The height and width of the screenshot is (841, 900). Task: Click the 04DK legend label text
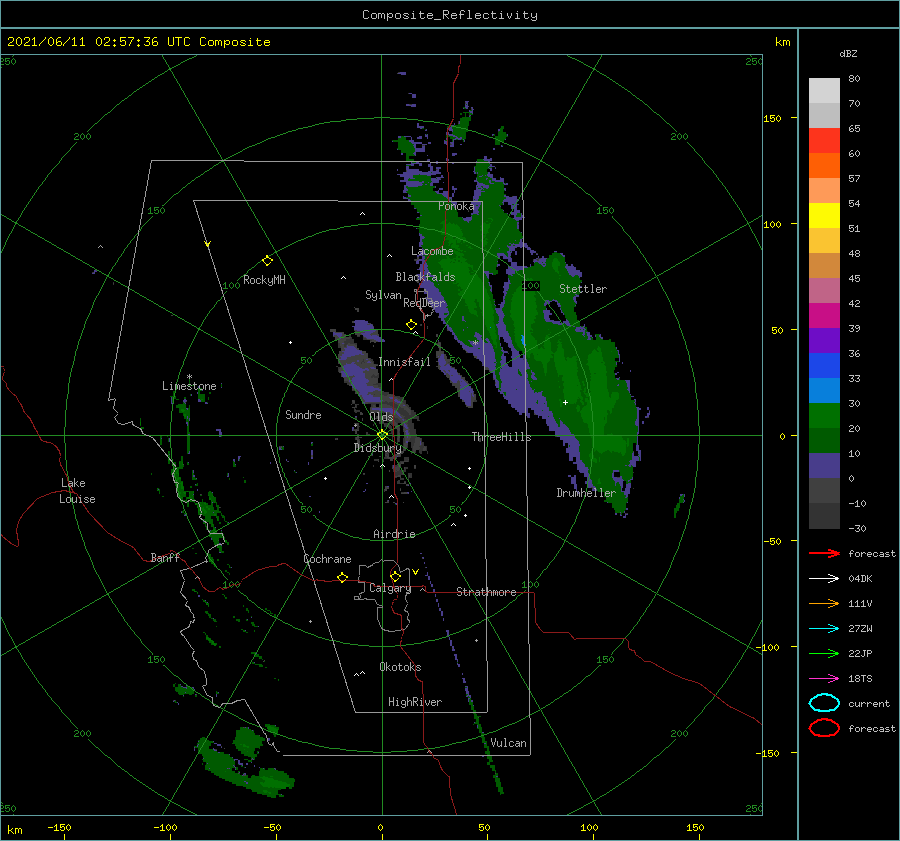click(860, 579)
